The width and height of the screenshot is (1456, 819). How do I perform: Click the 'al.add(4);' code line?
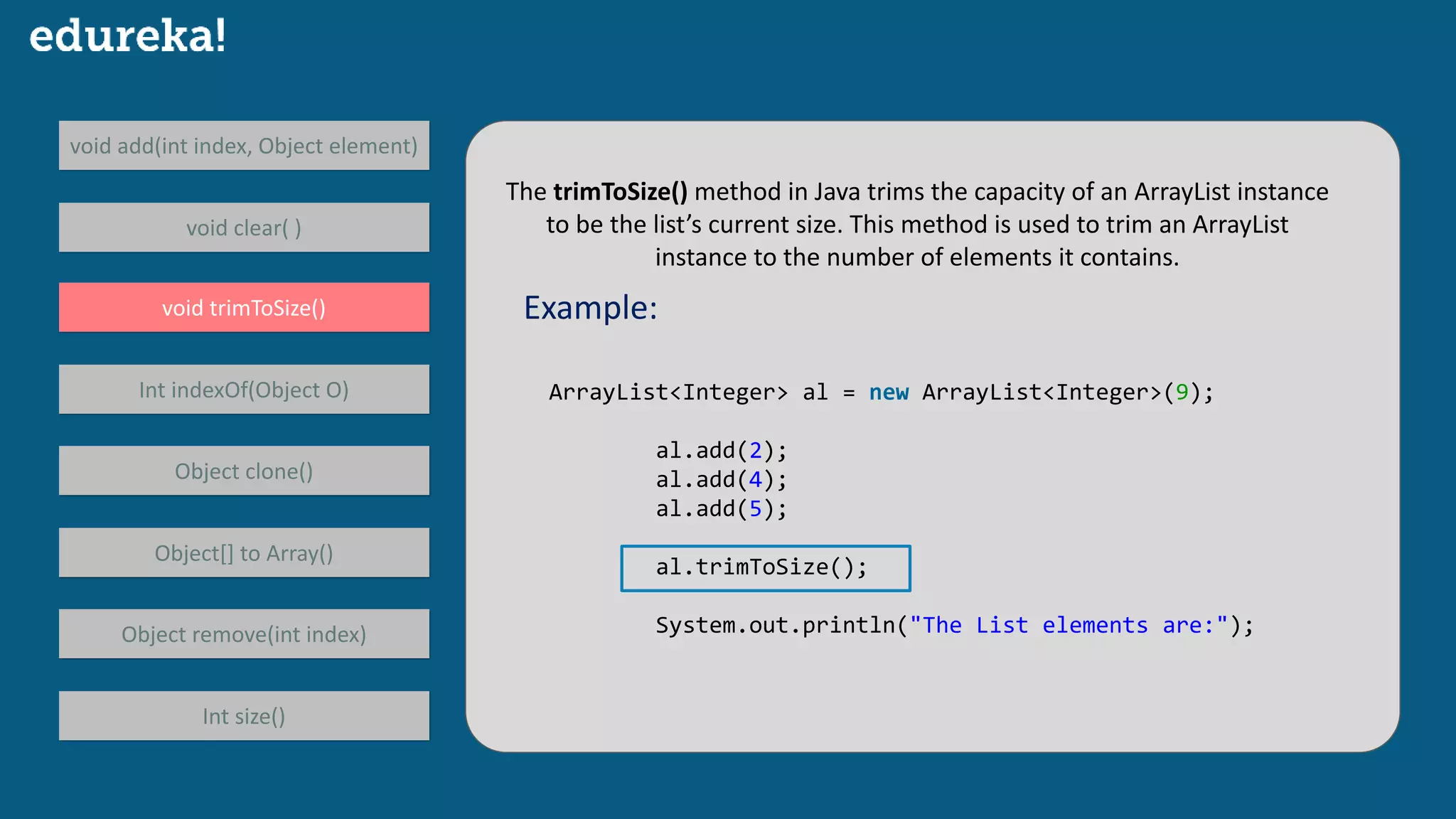coord(721,480)
